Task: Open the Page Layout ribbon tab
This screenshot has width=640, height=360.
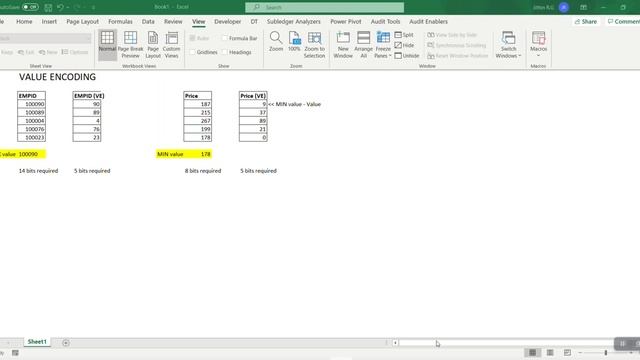Action: (82, 21)
